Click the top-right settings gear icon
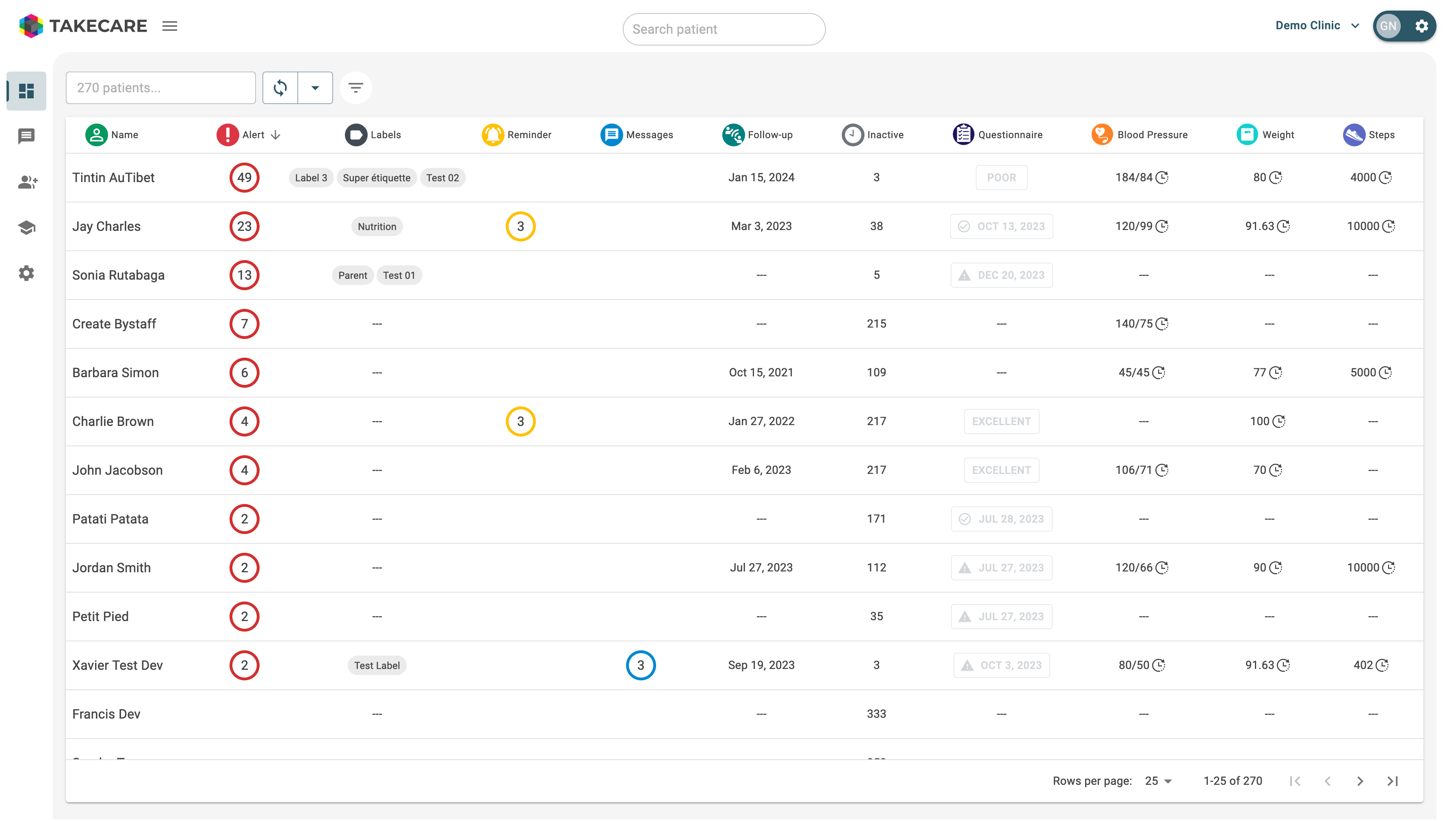Screen dimensions: 1456x821 click(1422, 26)
